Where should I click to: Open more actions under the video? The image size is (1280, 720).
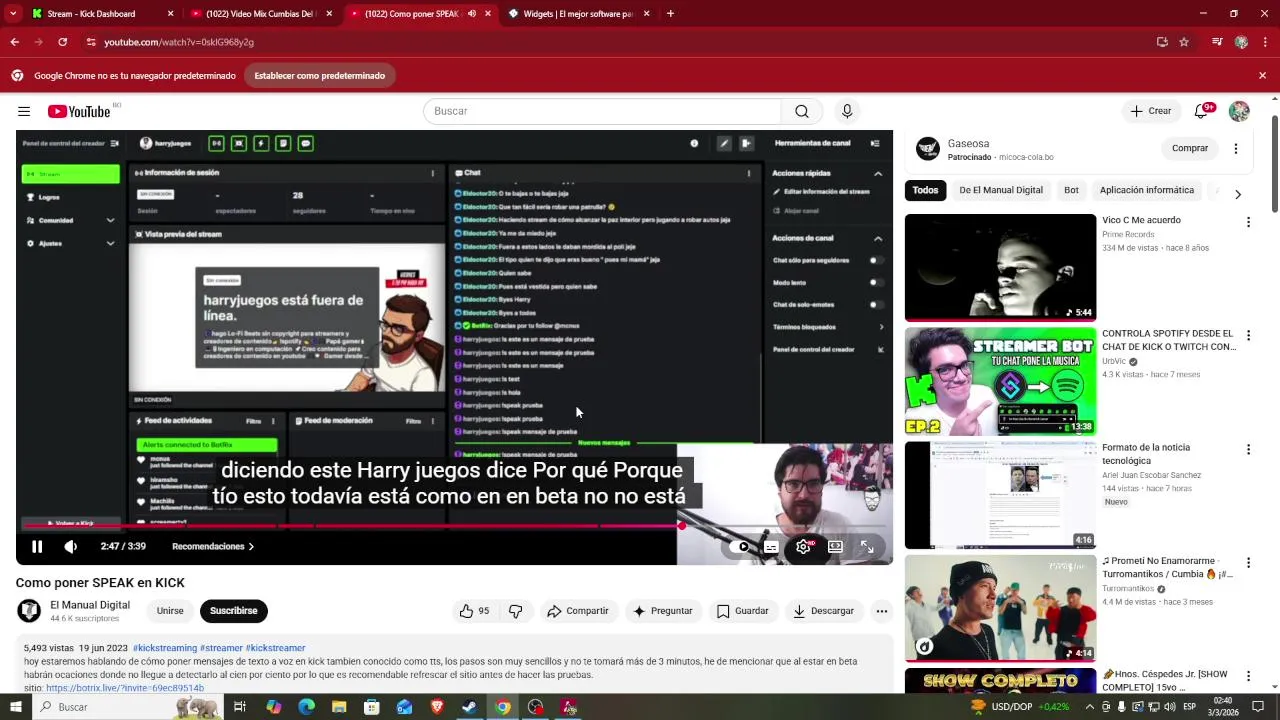tap(881, 611)
